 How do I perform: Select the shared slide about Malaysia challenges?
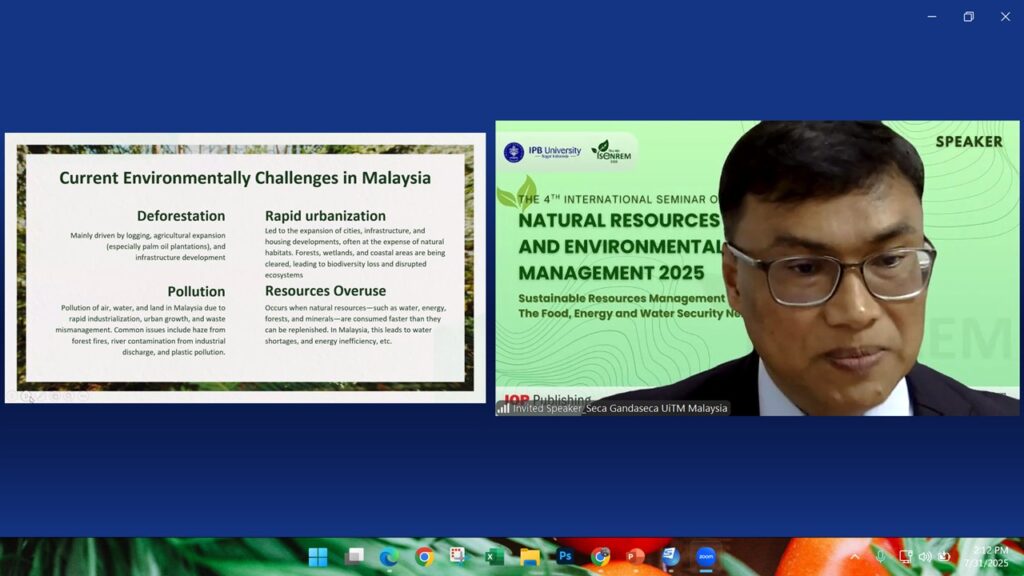pos(245,267)
